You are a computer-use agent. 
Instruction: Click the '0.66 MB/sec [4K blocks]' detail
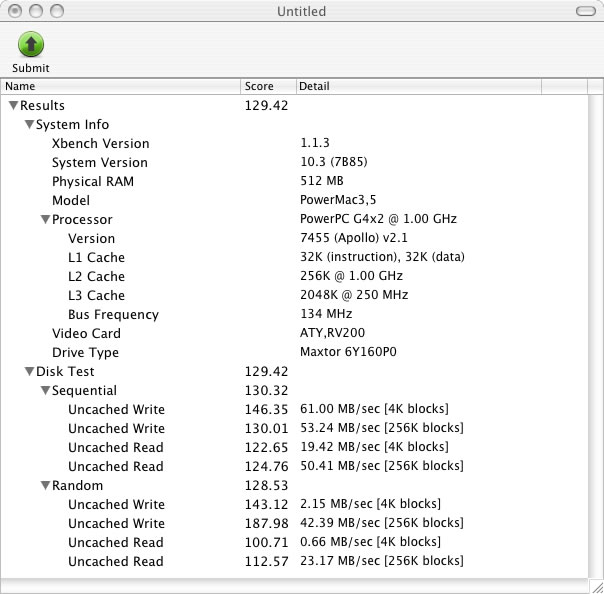pyautogui.click(x=371, y=542)
